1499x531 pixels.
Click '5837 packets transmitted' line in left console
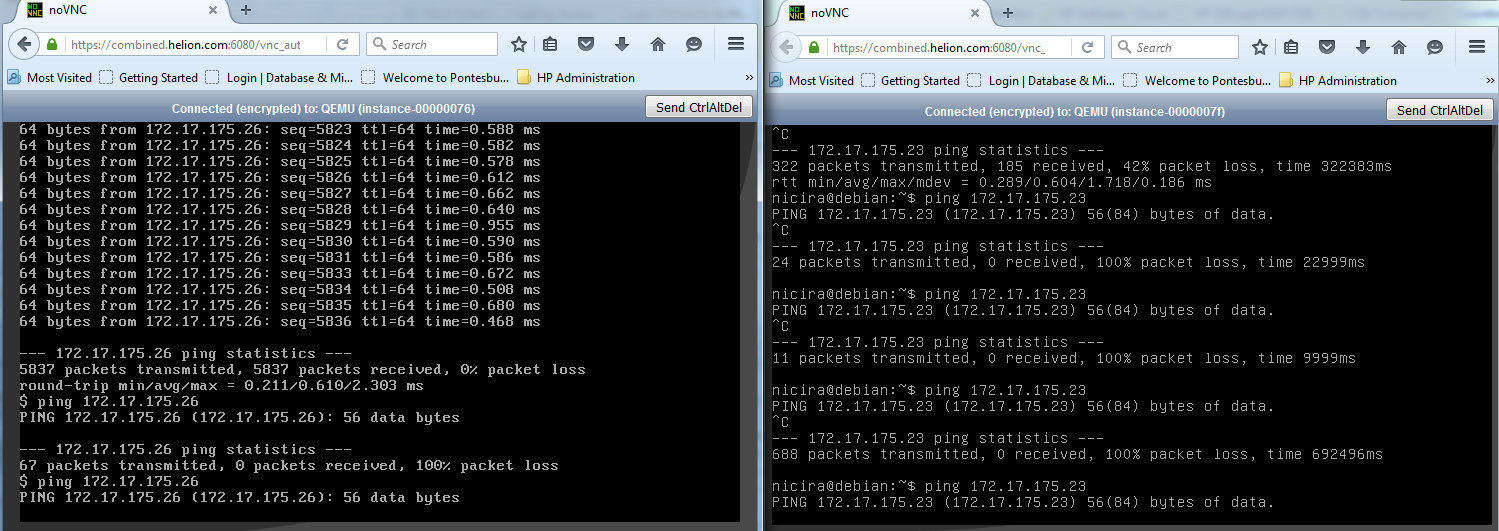click(302, 369)
